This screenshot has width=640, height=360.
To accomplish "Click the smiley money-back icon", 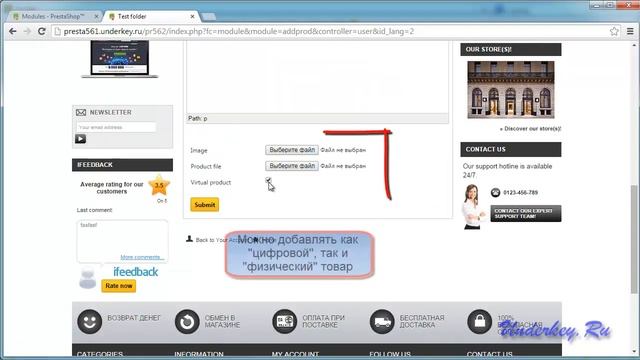I will [x=89, y=322].
